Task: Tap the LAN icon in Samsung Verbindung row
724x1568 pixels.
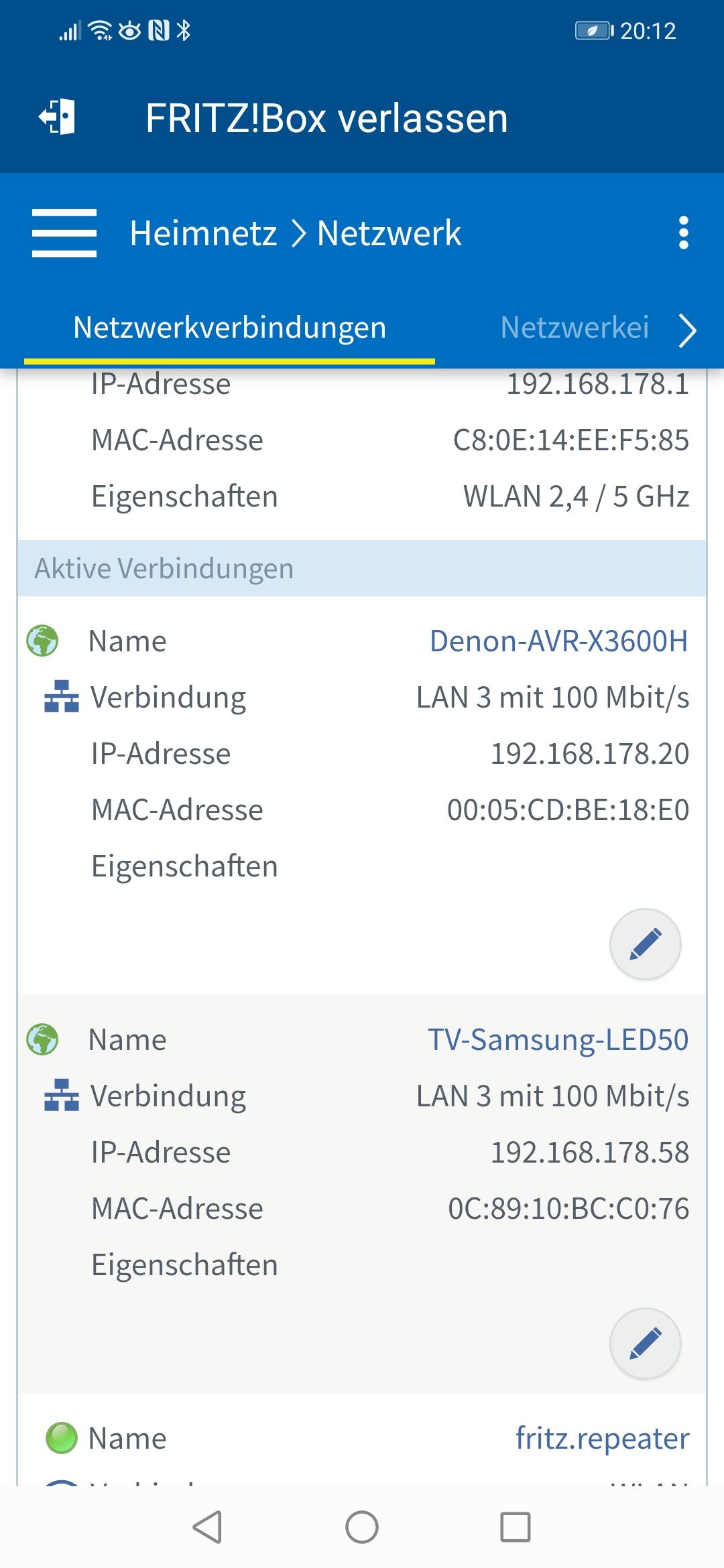Action: click(62, 1096)
